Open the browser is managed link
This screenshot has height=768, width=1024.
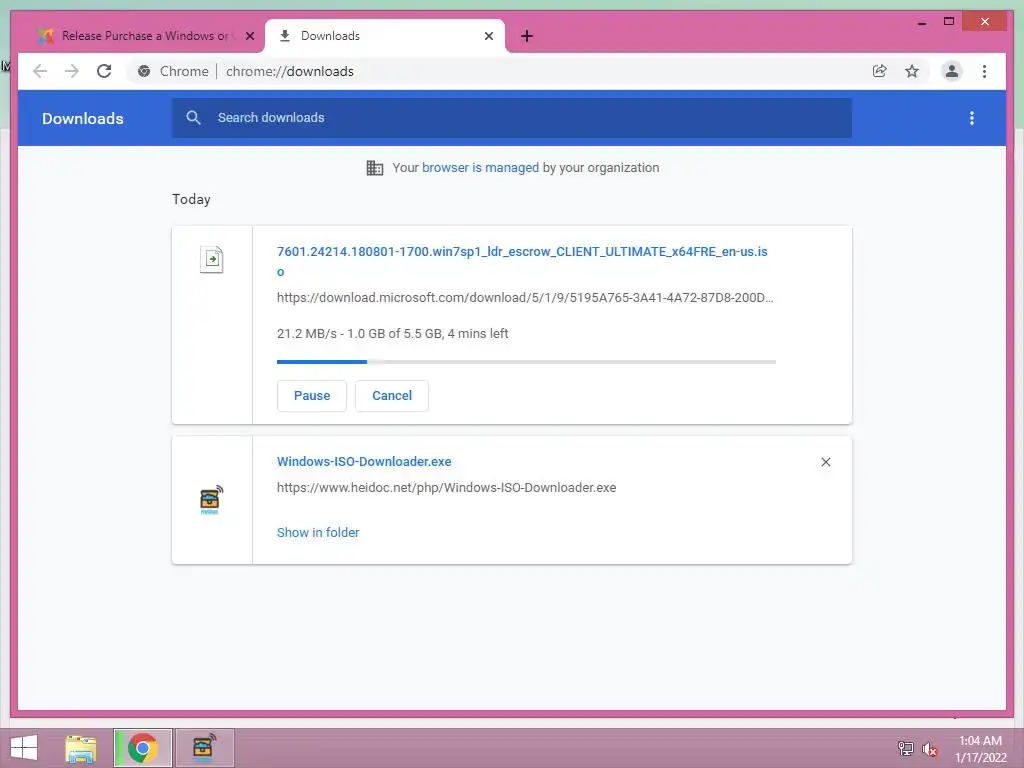(x=480, y=168)
